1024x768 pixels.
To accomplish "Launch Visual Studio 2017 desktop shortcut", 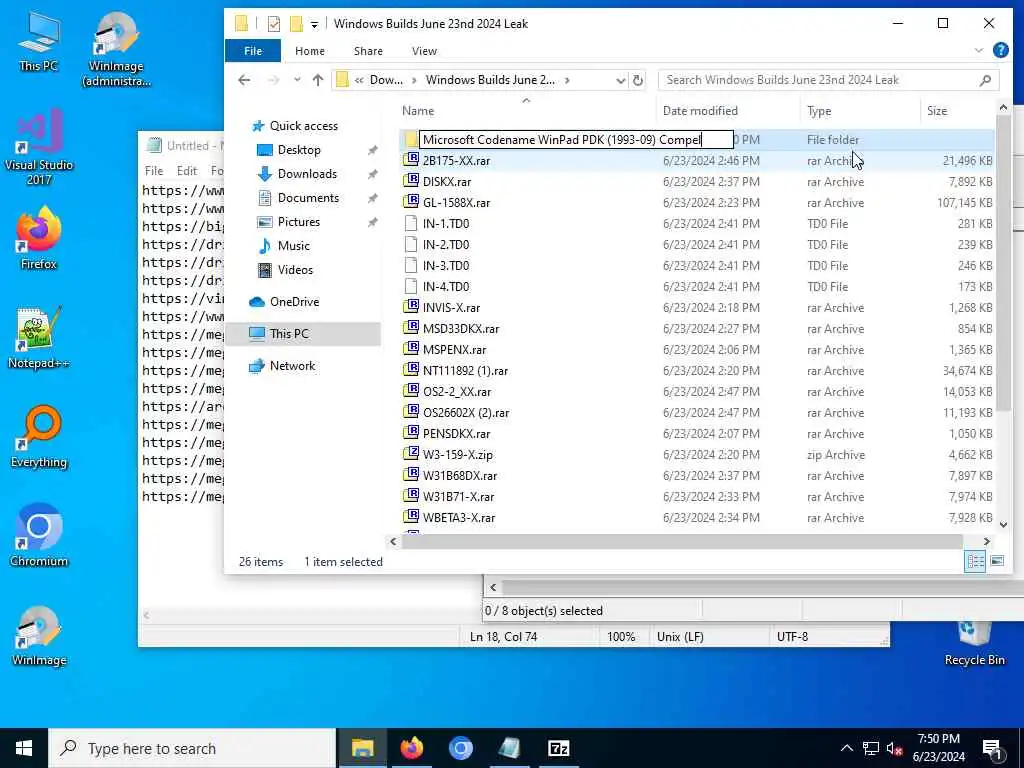I will (x=39, y=148).
